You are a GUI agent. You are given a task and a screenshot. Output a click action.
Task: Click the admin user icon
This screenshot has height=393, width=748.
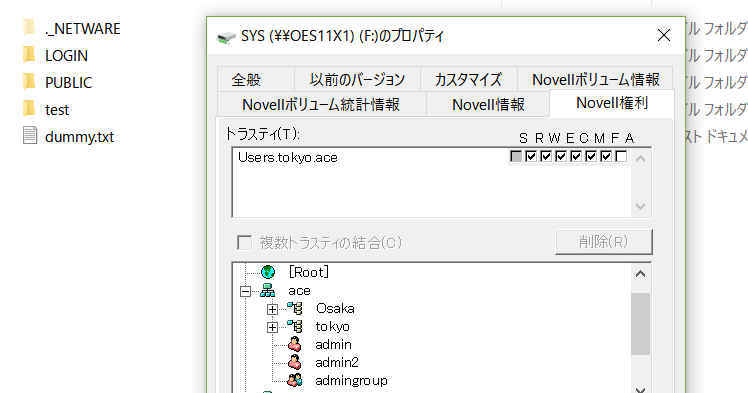pos(295,344)
